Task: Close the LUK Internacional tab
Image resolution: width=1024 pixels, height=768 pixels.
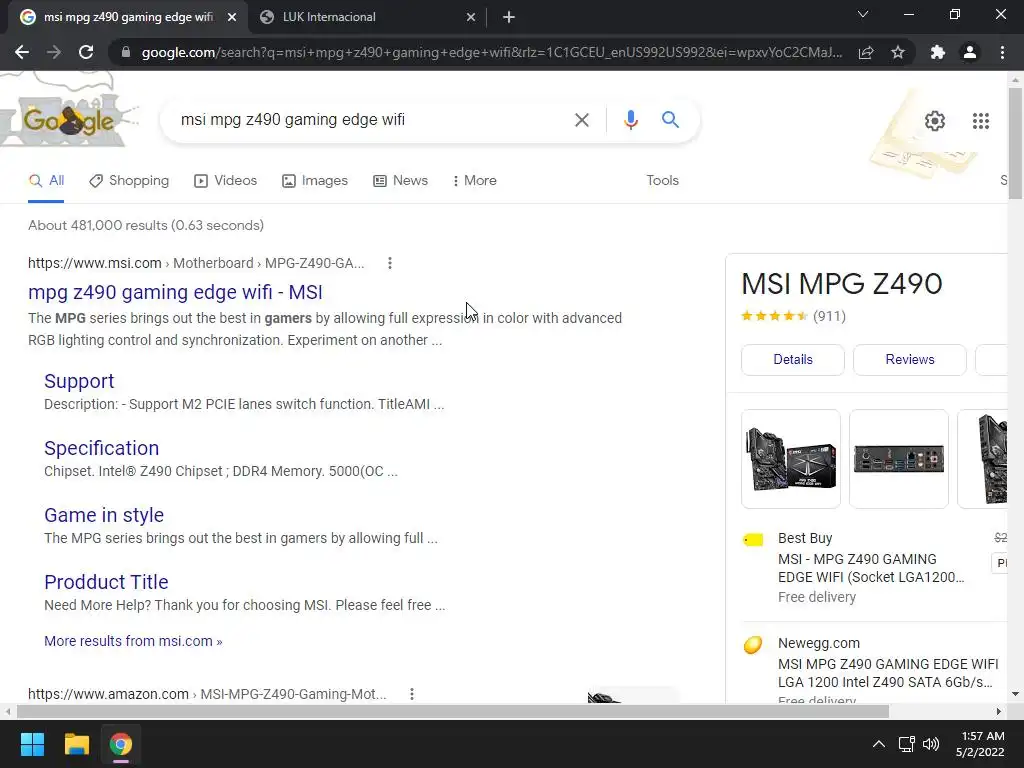Action: tap(471, 17)
